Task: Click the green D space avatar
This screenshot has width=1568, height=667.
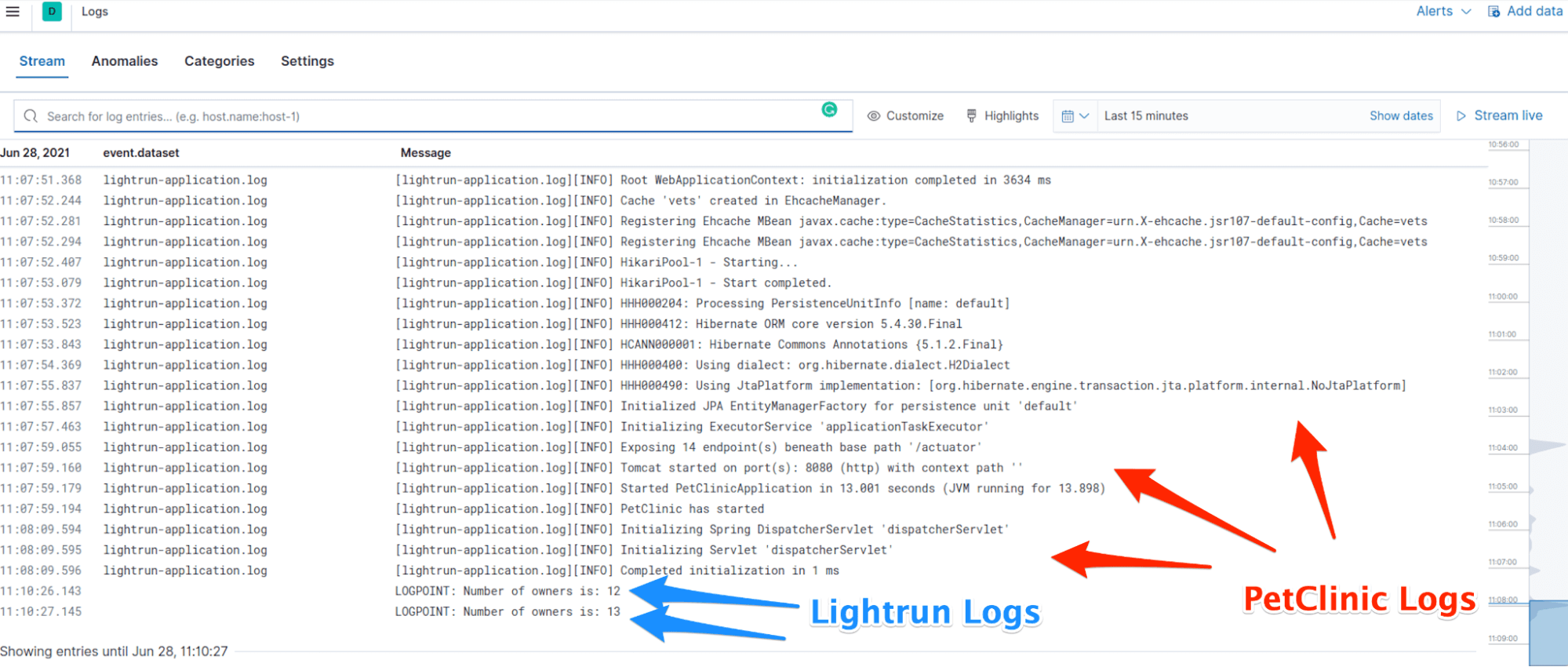Action: point(52,12)
